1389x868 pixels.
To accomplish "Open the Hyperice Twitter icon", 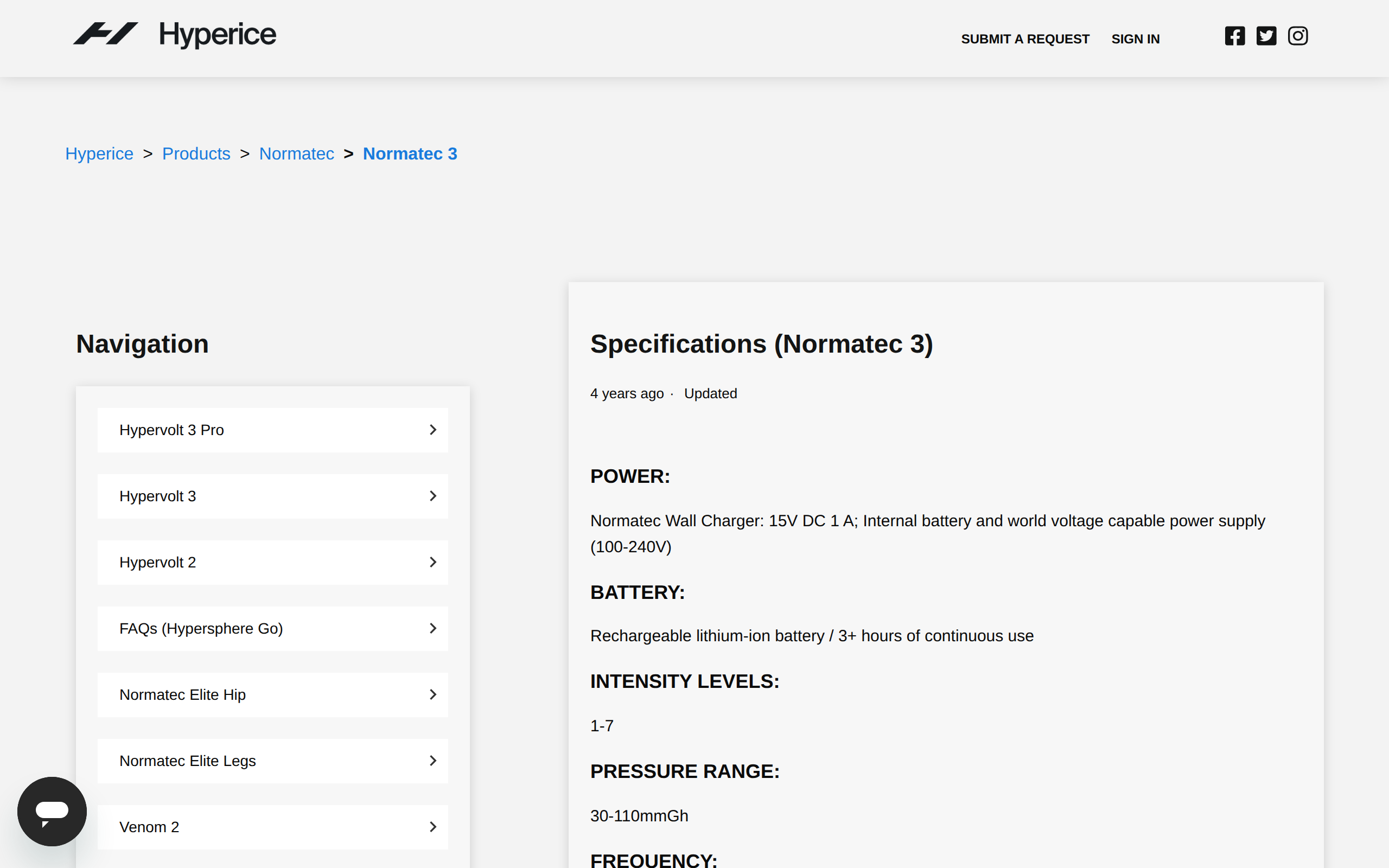I will click(x=1266, y=36).
